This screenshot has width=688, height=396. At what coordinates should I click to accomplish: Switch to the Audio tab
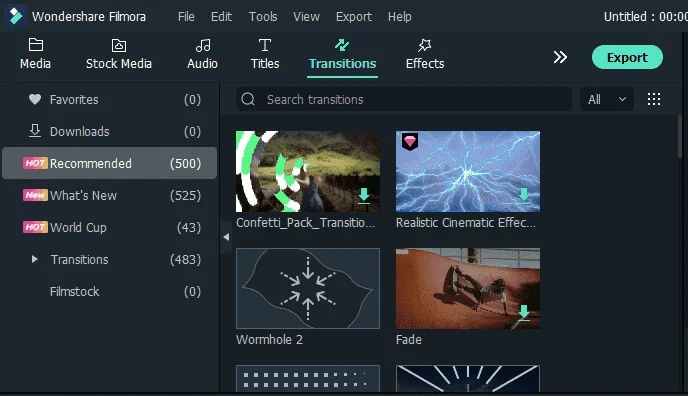202,54
